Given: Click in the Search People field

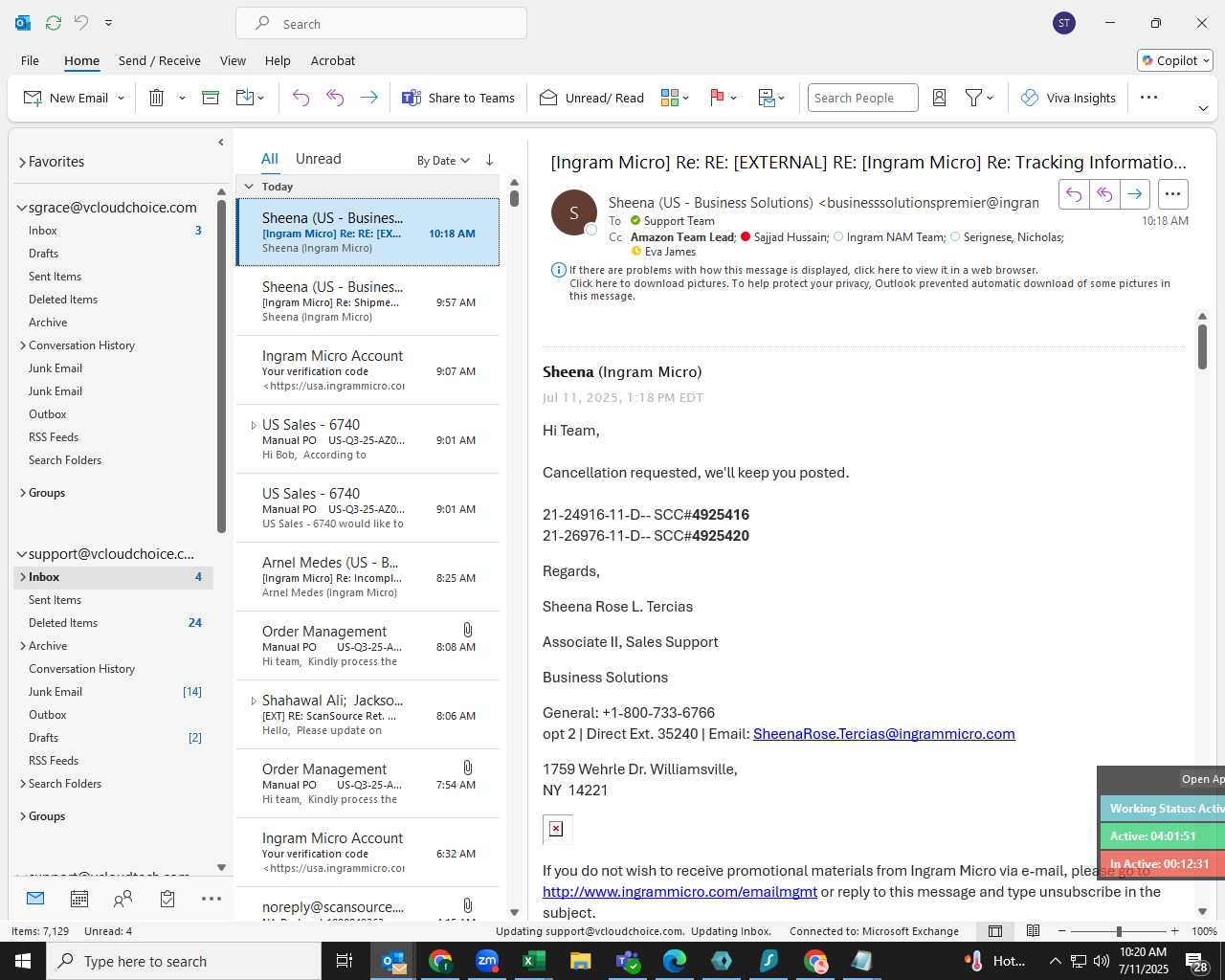Looking at the screenshot, I should click(x=862, y=98).
